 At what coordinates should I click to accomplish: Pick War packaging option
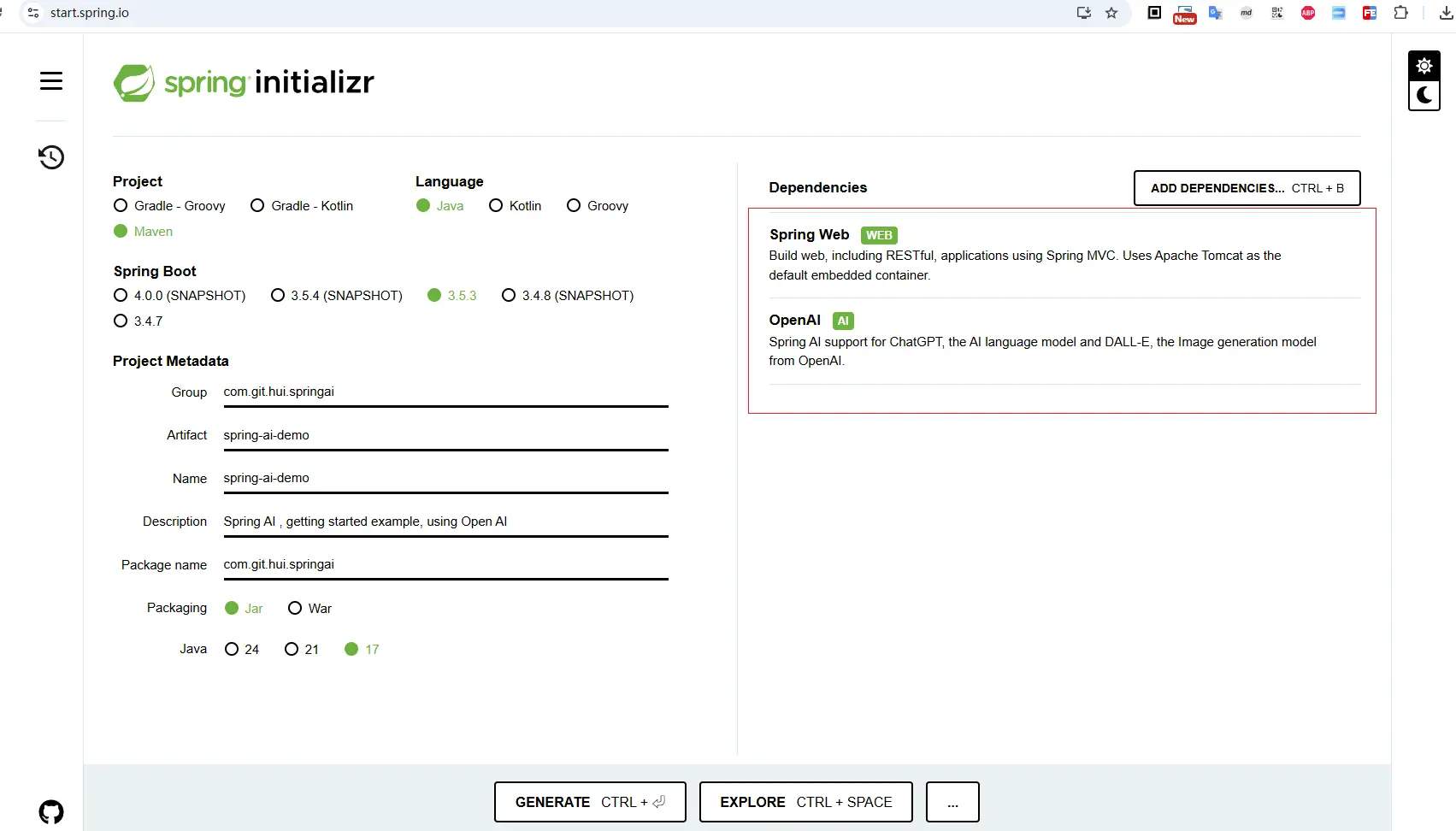point(295,609)
